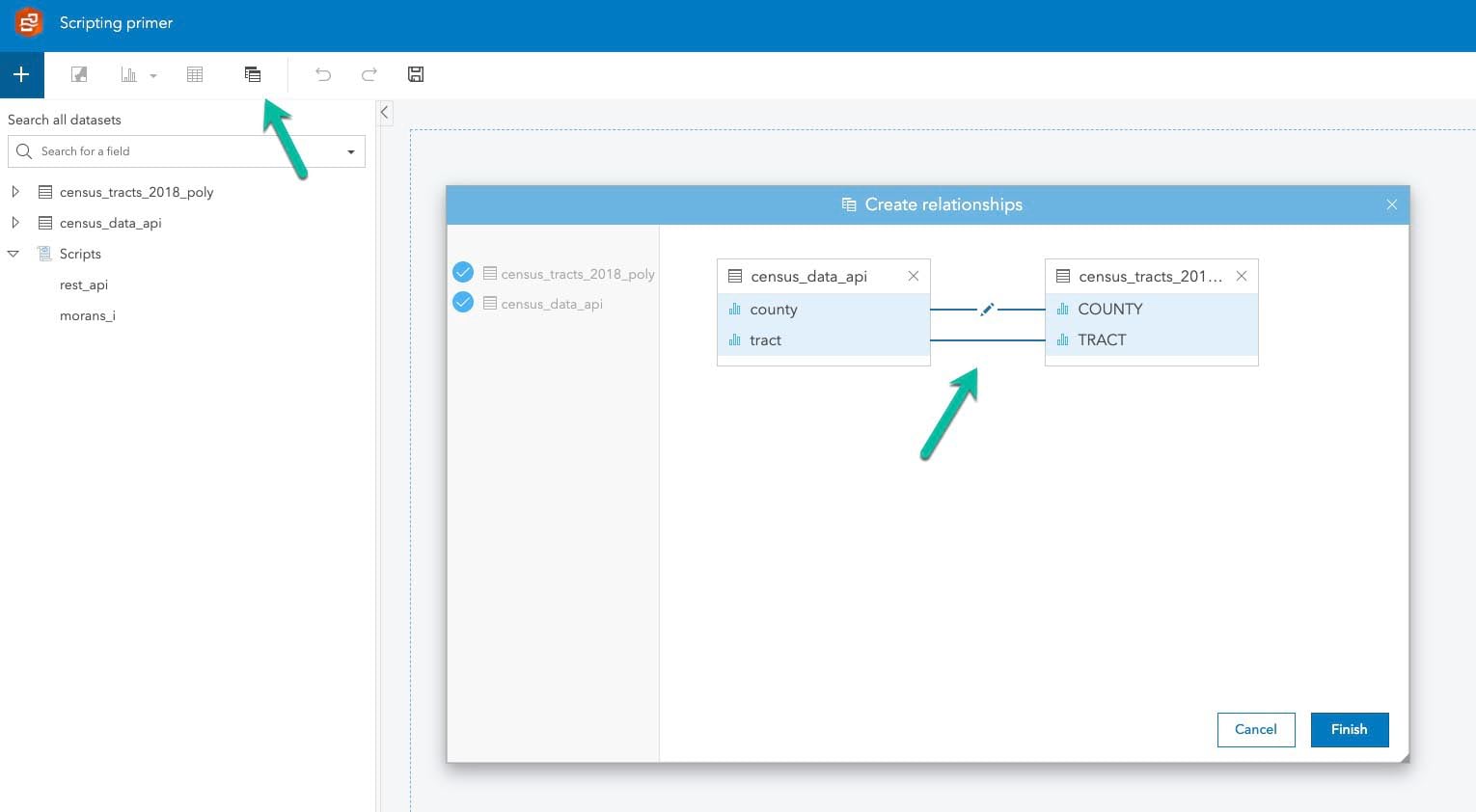The image size is (1476, 812).
Task: Click the Redo icon
Action: (x=369, y=74)
